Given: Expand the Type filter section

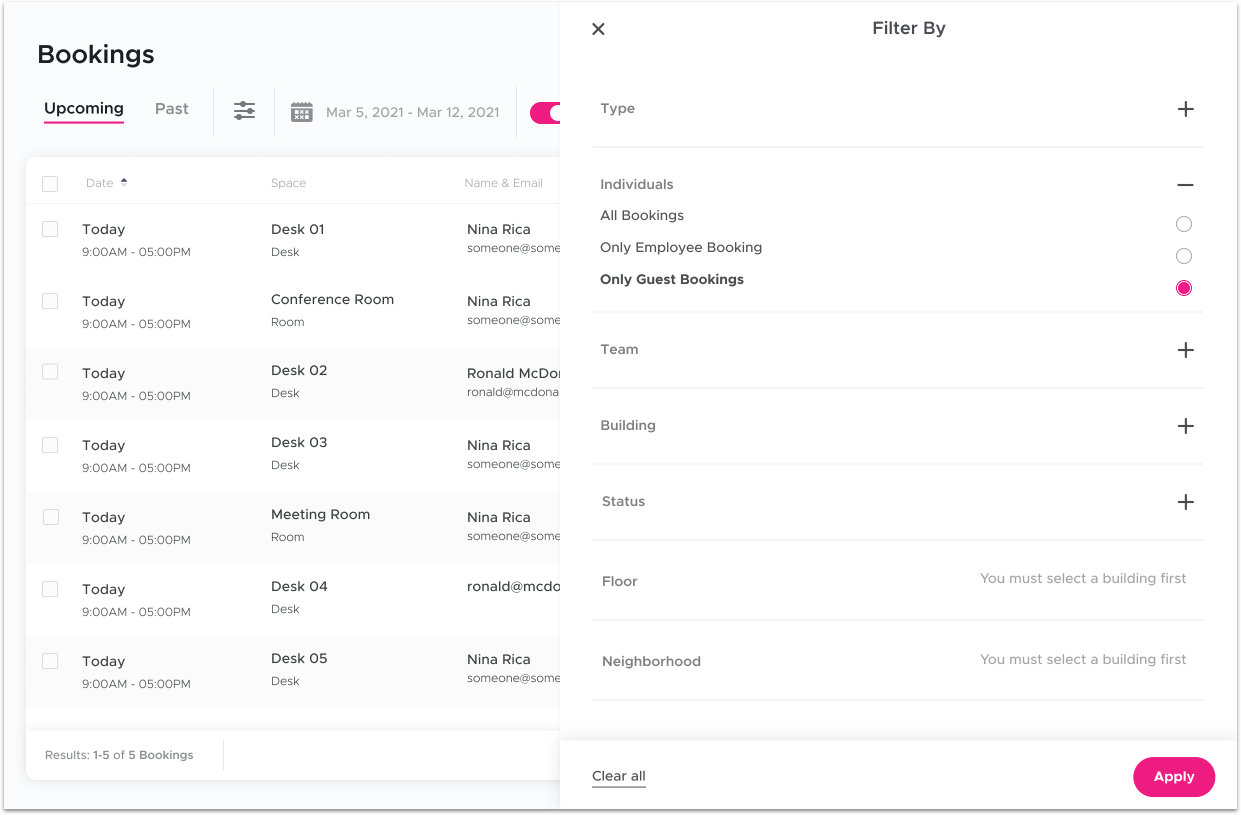Looking at the screenshot, I should pyautogui.click(x=1185, y=109).
